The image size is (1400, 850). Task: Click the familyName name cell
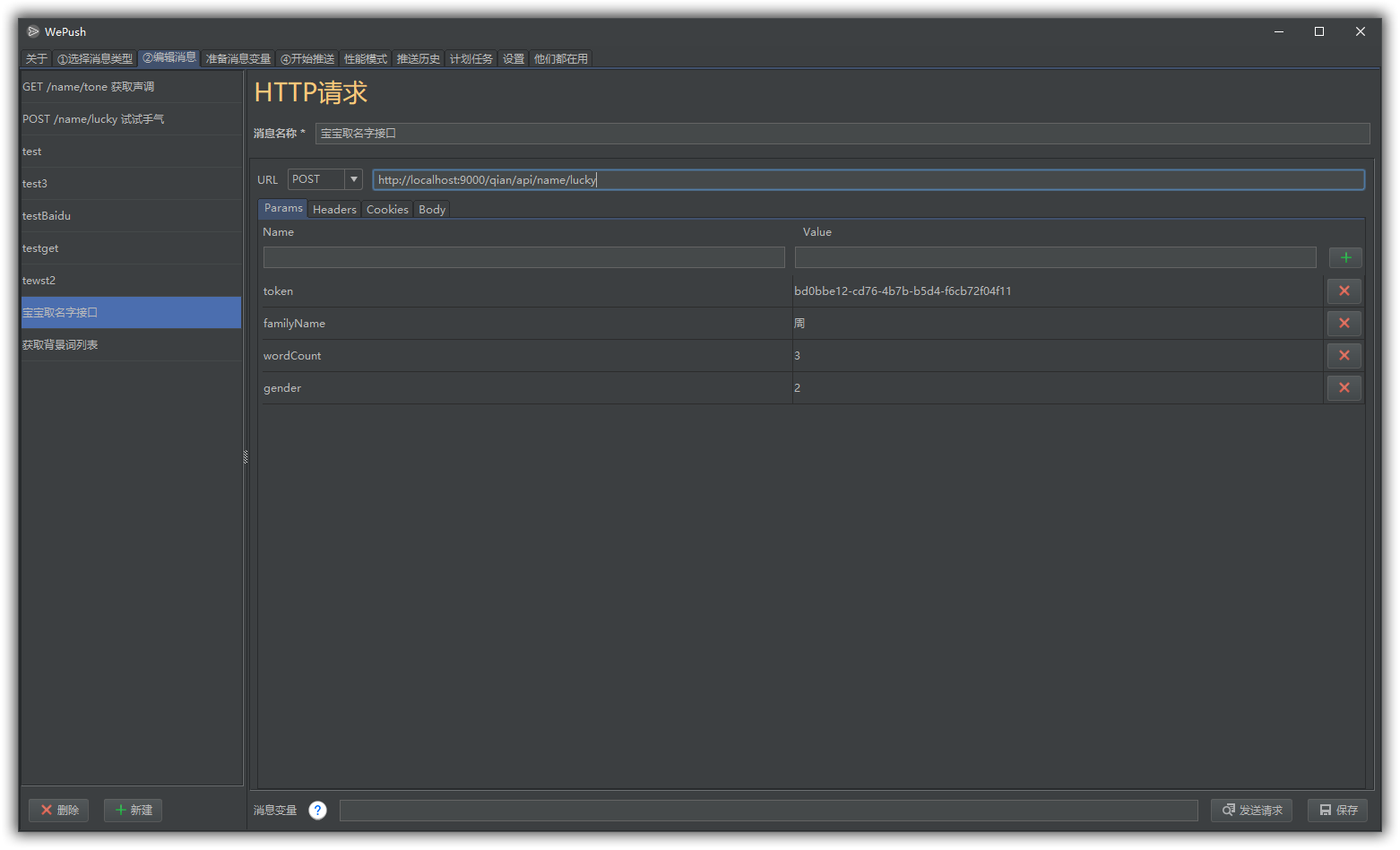pyautogui.click(x=526, y=324)
